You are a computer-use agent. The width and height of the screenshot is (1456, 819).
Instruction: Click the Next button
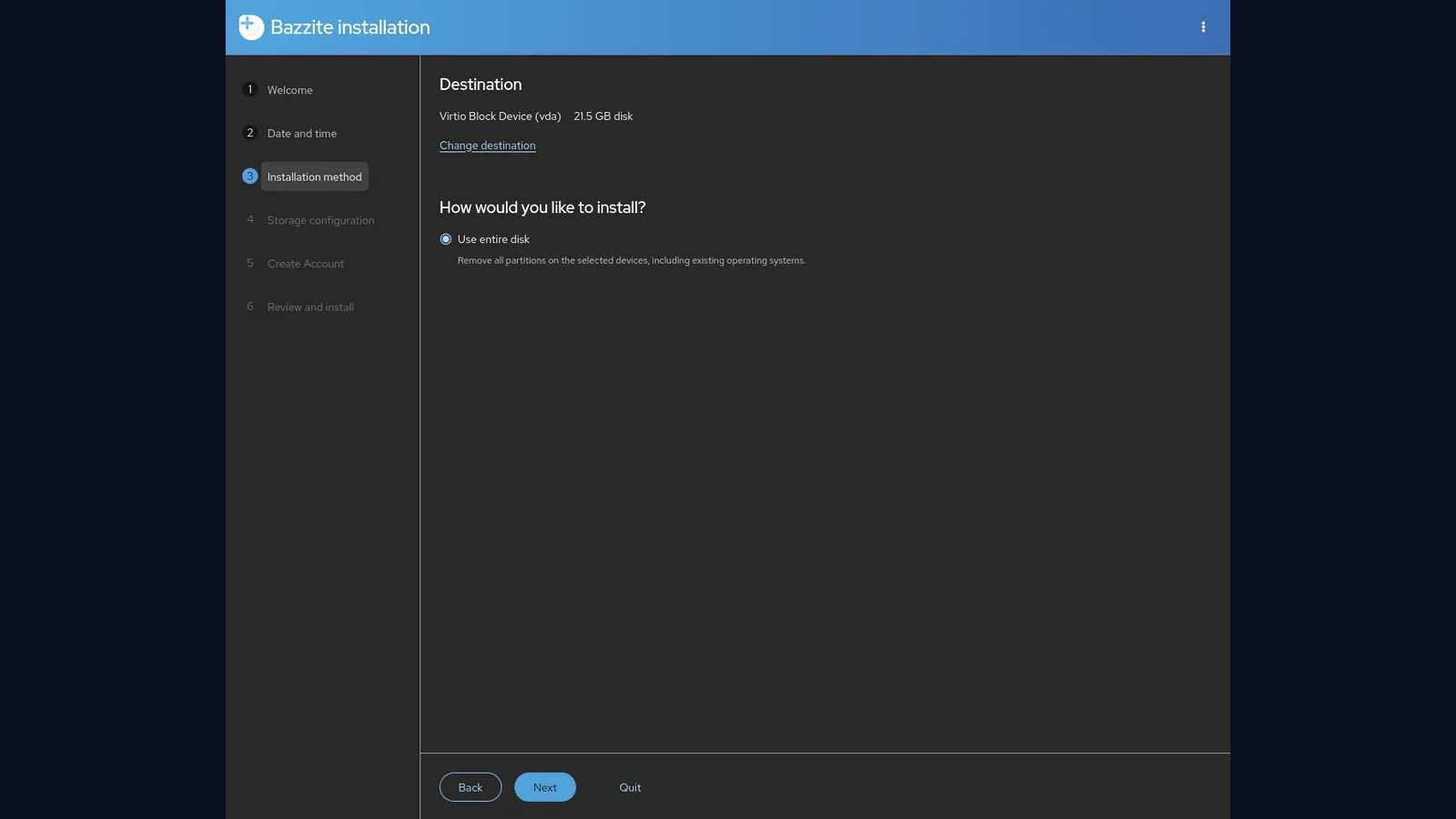545,787
